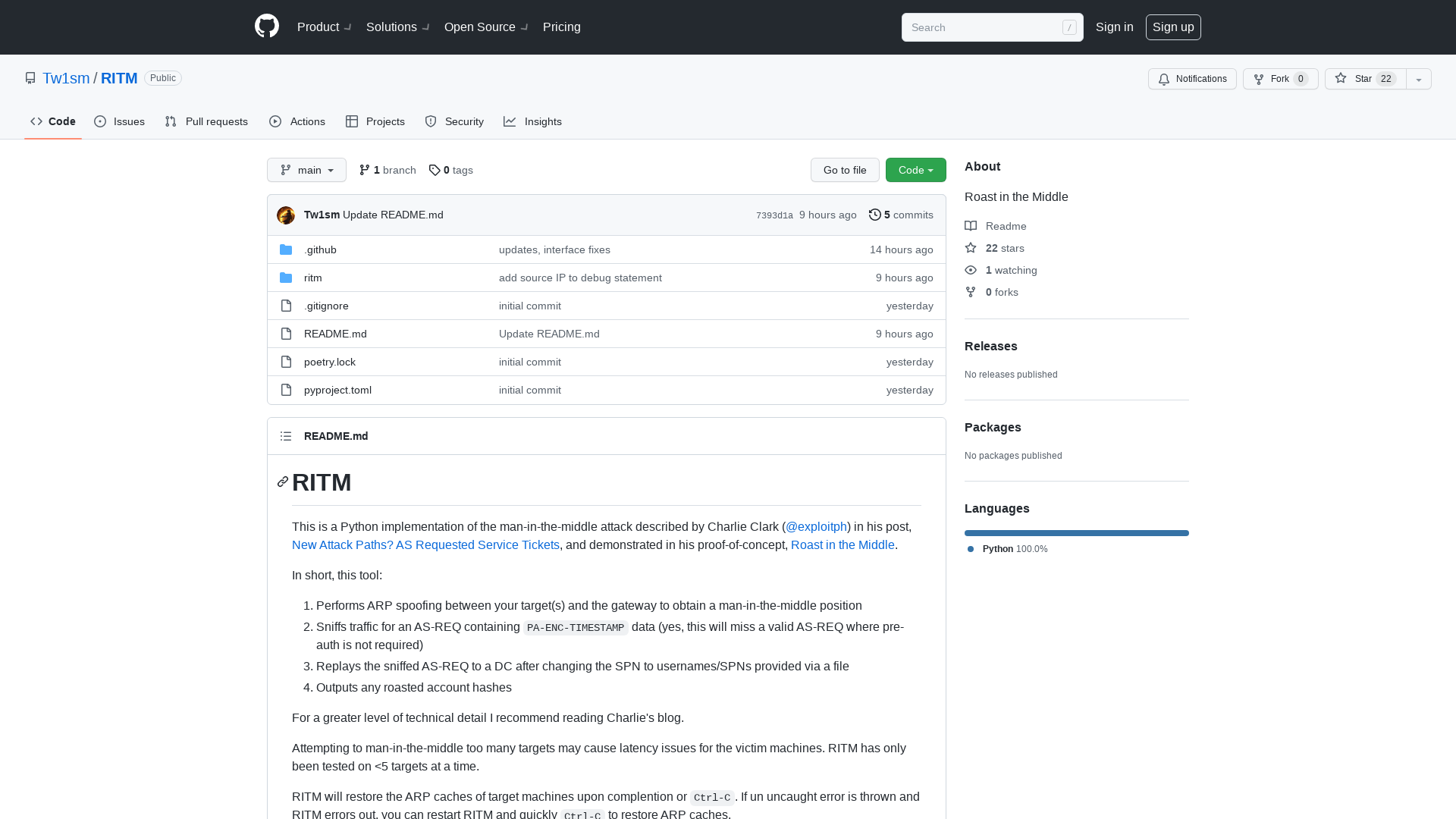Switch to the Issues tab
Viewport: 1456px width, 819px height.
tap(119, 121)
